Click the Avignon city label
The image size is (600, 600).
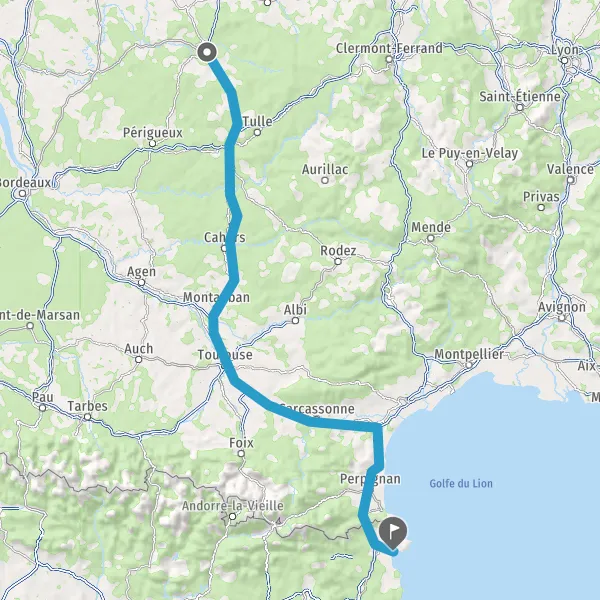tap(562, 307)
